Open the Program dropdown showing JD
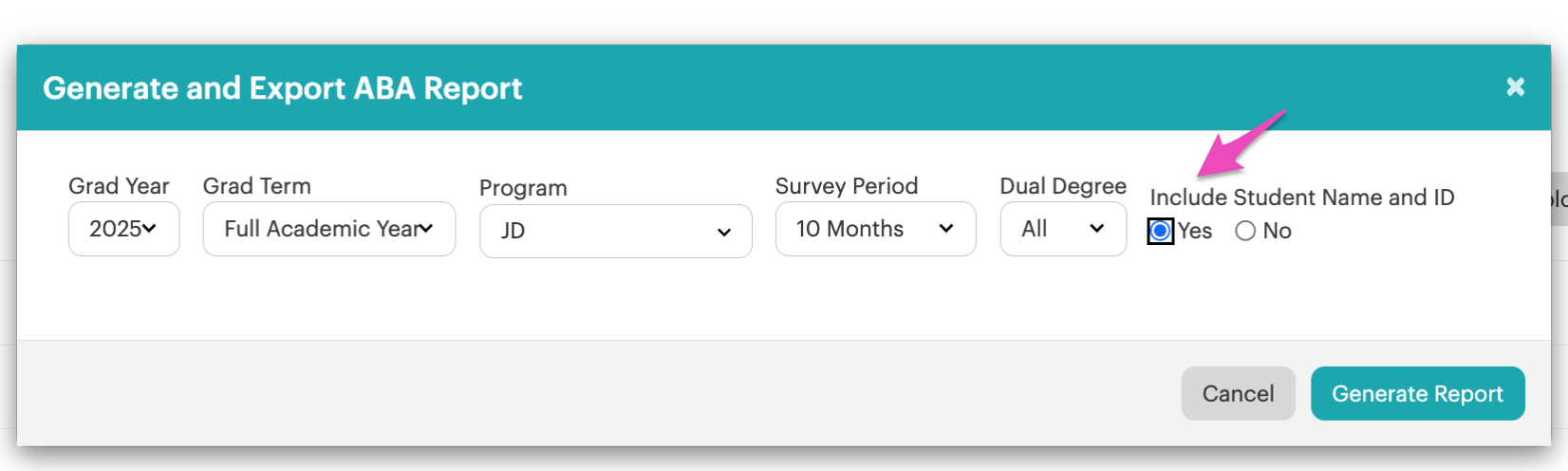 pos(615,231)
